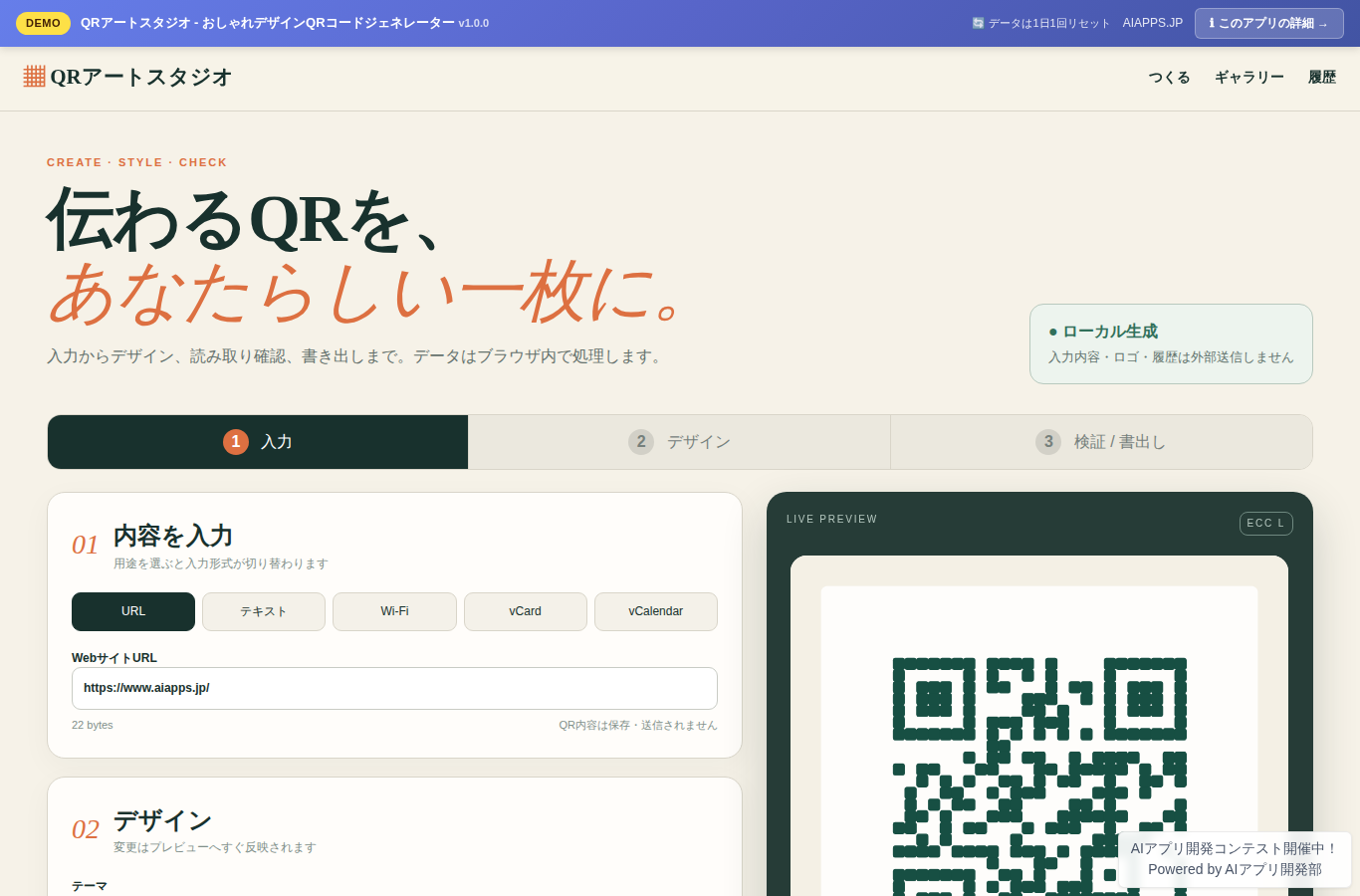This screenshot has width=1360, height=896.
Task: Click the QRアートスタジオ site title
Action: pos(141,77)
